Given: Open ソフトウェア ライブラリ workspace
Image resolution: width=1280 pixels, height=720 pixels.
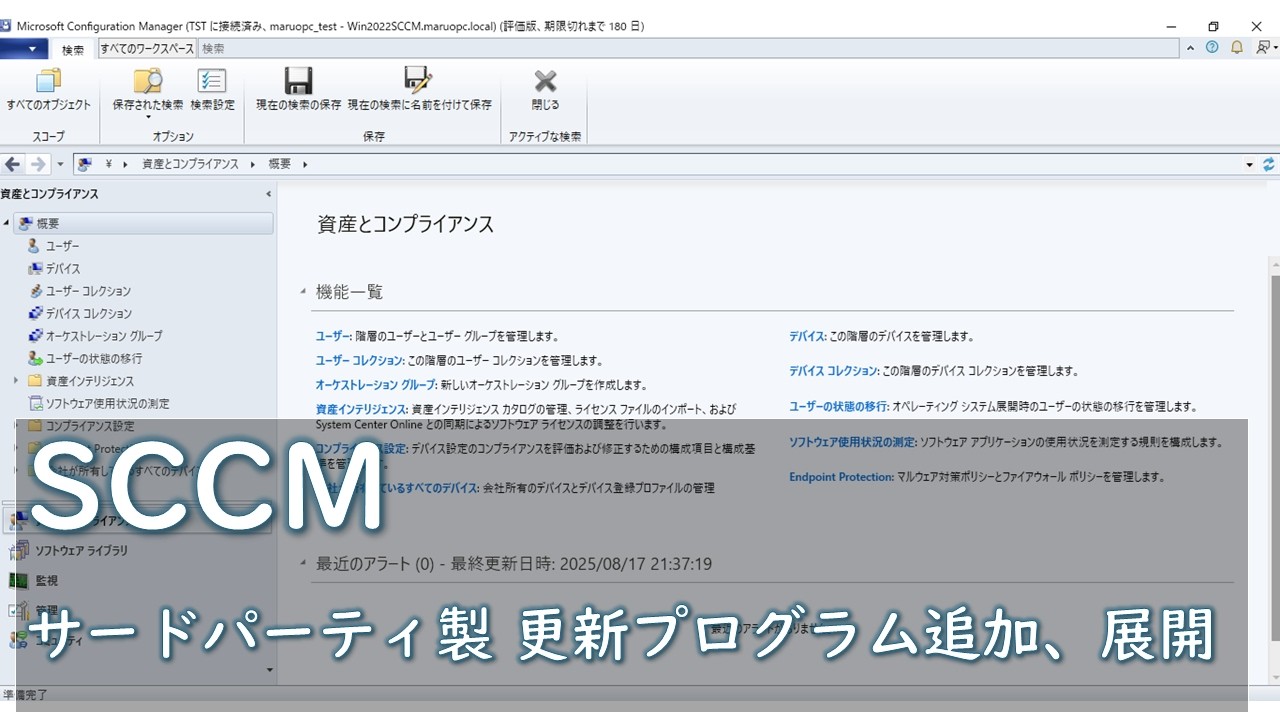Looking at the screenshot, I should 81,550.
